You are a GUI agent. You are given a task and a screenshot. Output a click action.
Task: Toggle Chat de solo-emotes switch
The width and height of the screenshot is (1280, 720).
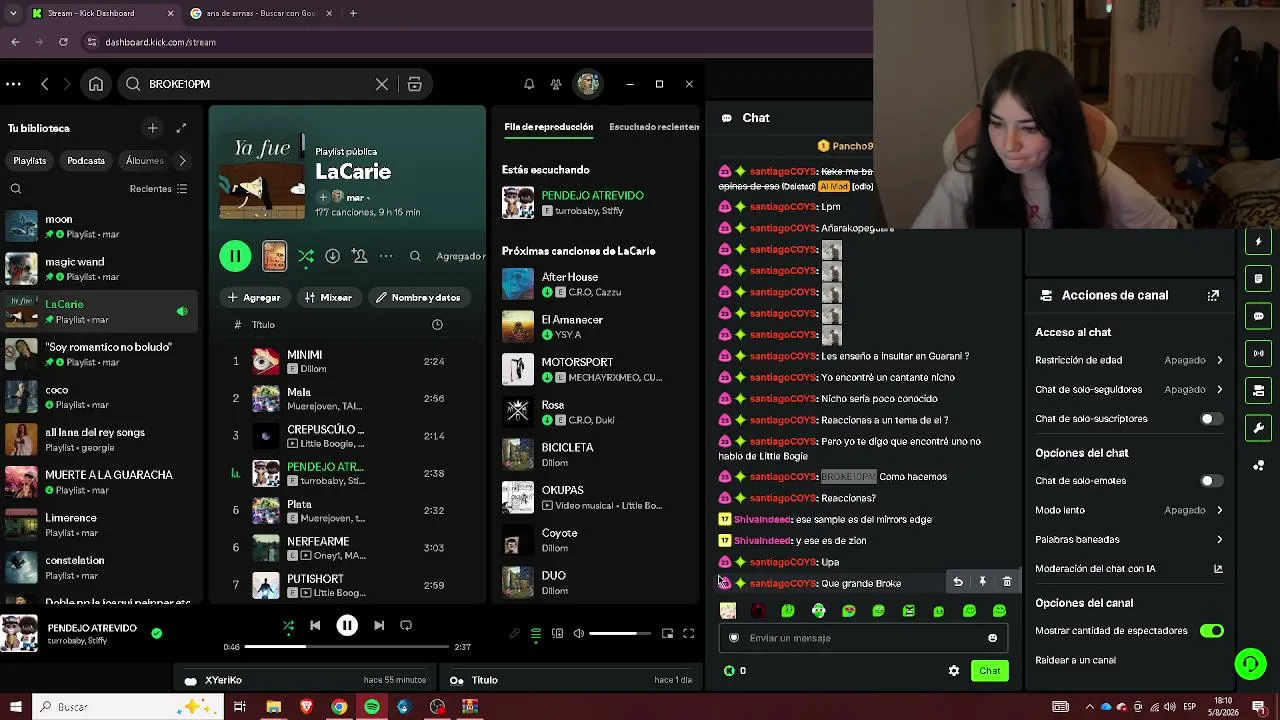pos(1211,481)
